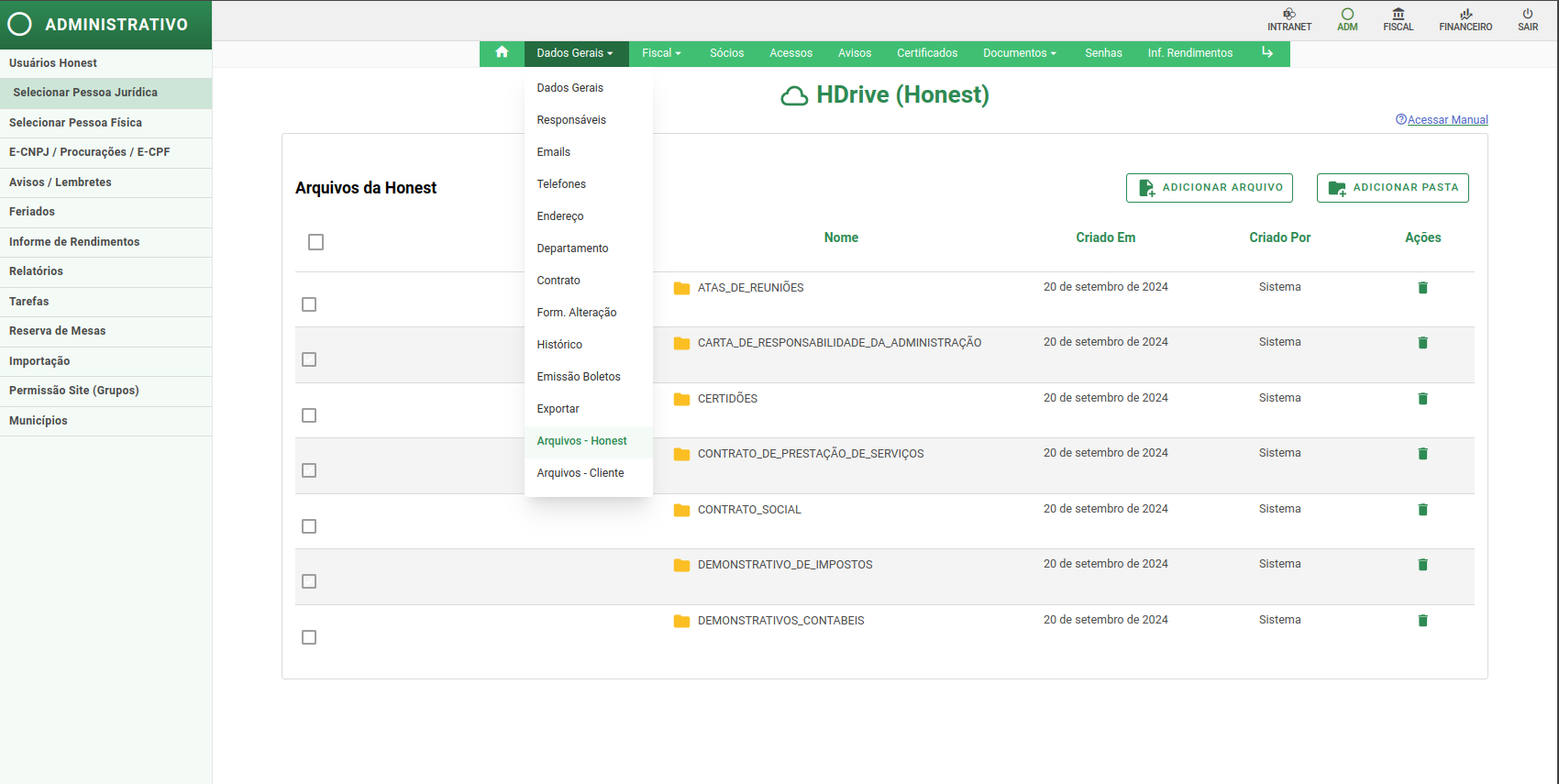This screenshot has width=1559, height=784.
Task: Click the Nome column header
Action: 841,237
